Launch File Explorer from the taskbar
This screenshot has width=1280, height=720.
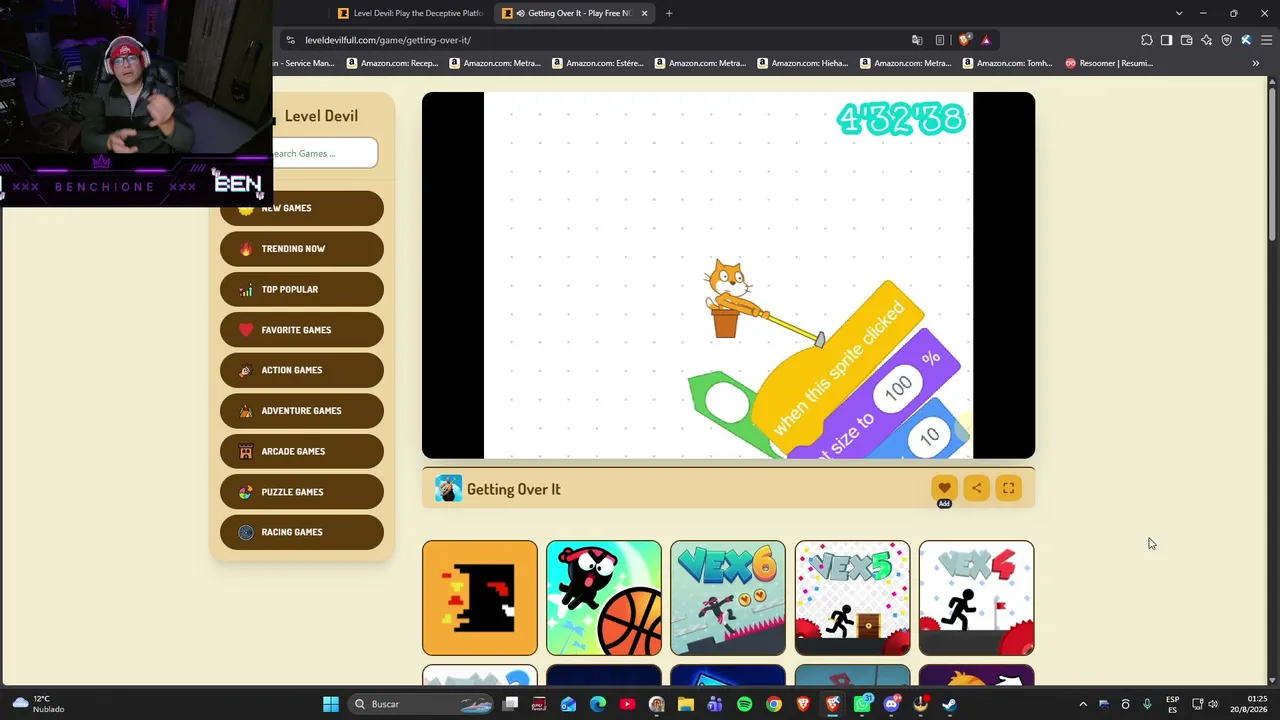coord(686,704)
